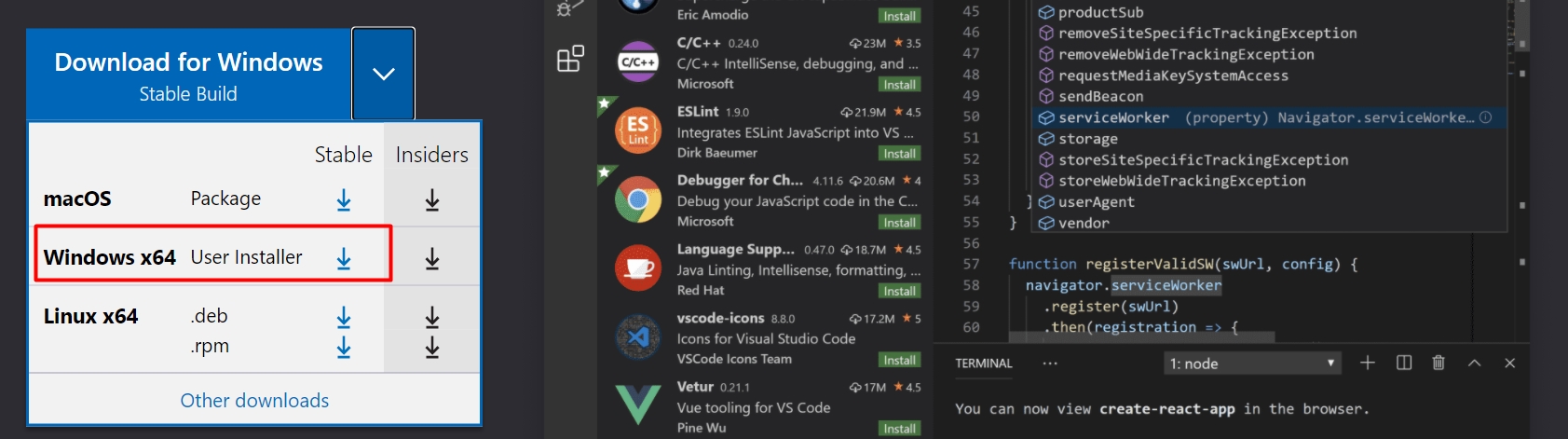Create a new terminal with plus icon
Viewport: 1568px width, 439px height.
(x=1368, y=363)
